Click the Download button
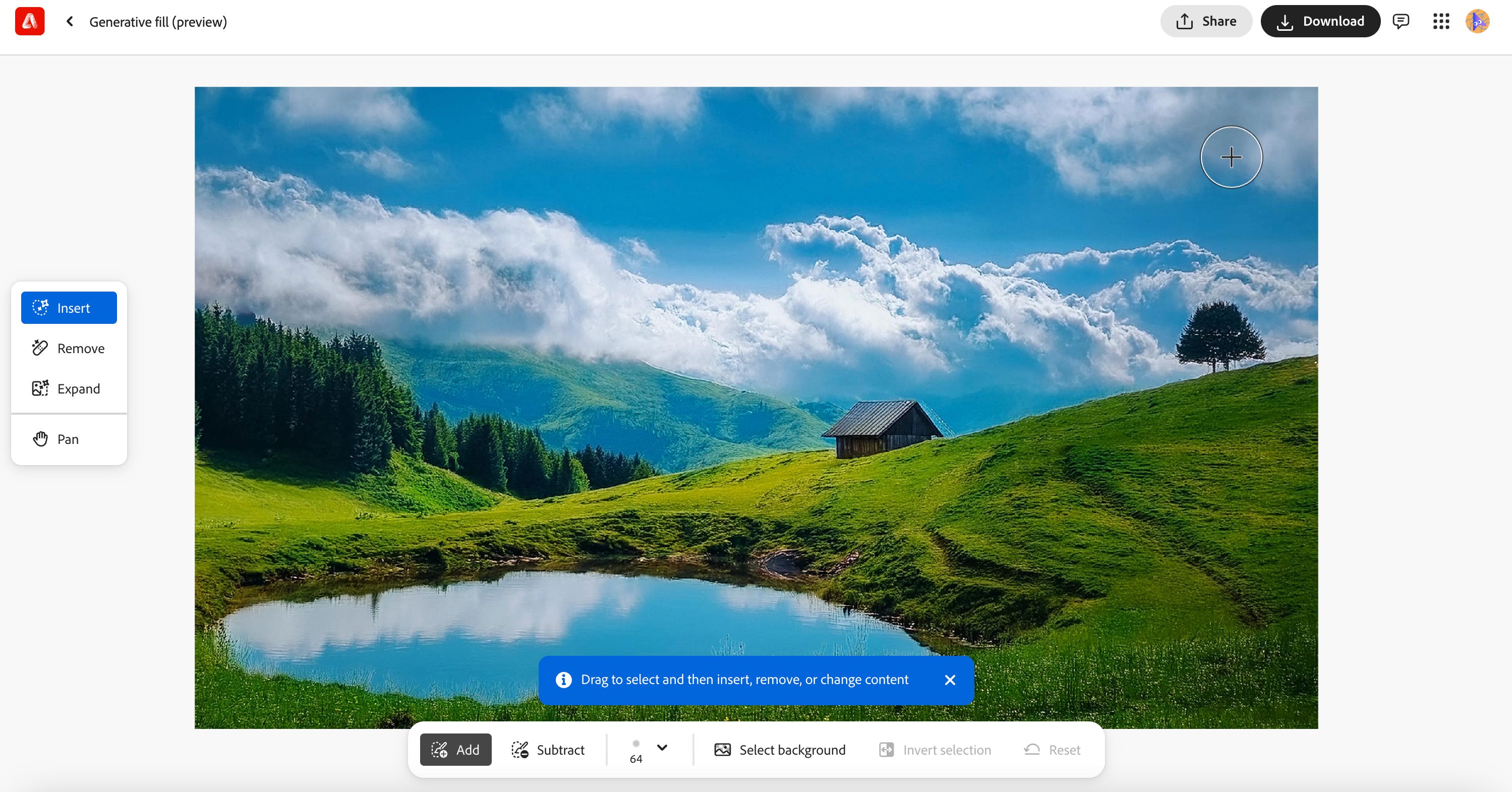 pyautogui.click(x=1320, y=22)
